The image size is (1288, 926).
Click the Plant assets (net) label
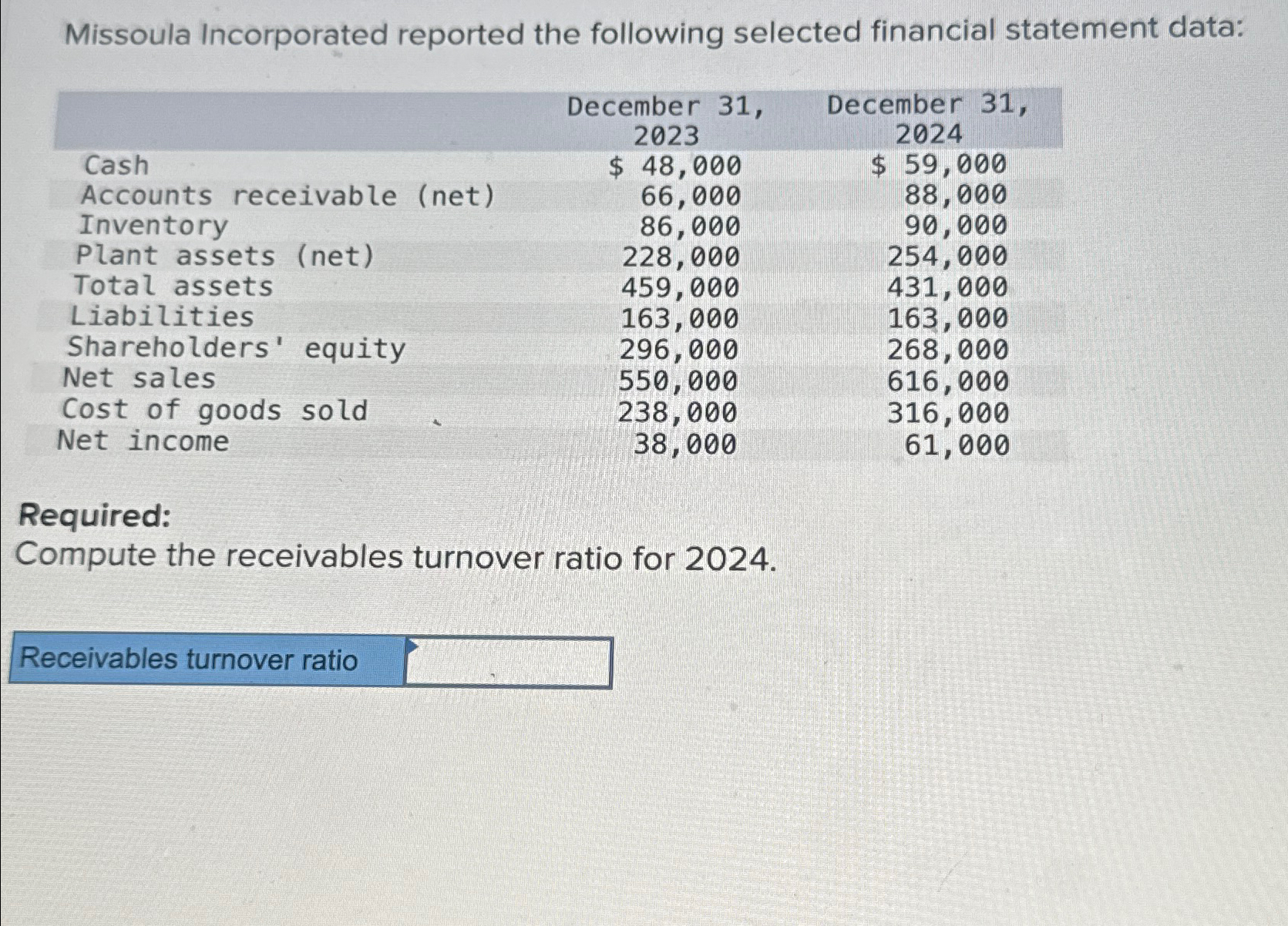coord(226,257)
